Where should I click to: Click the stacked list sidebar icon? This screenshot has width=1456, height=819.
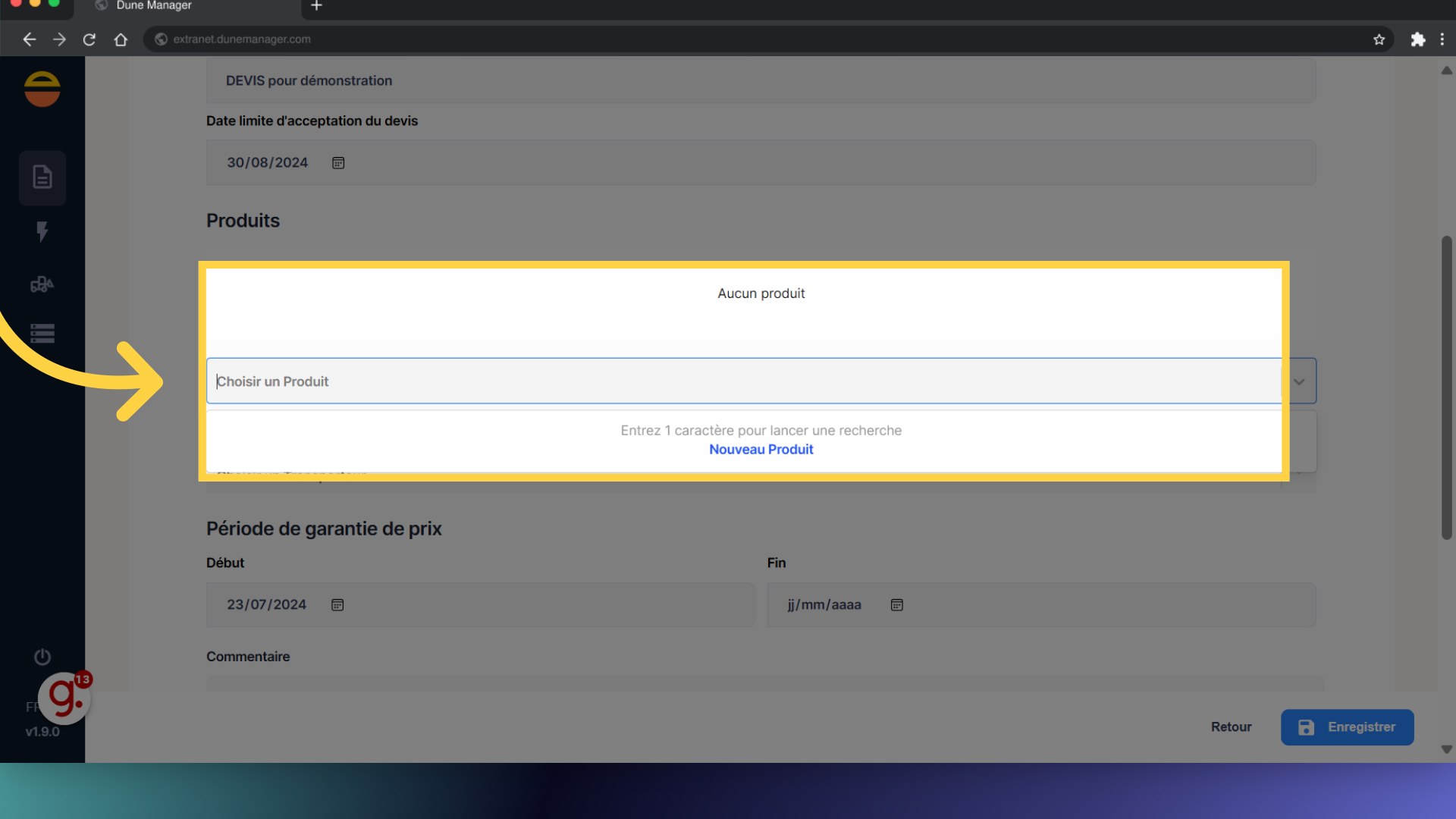(x=42, y=334)
